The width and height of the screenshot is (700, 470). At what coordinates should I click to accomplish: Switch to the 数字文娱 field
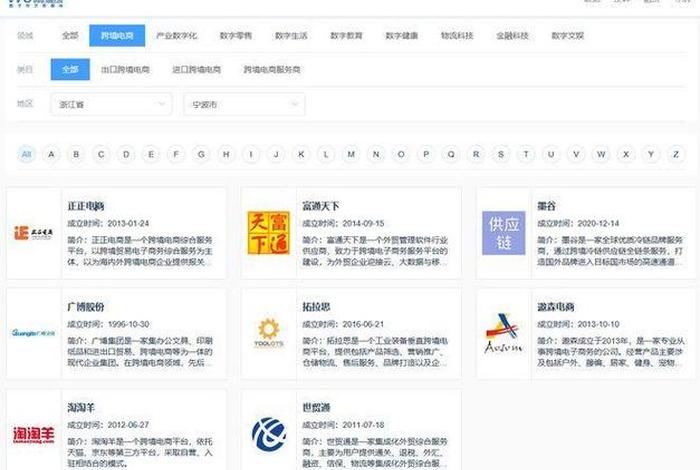tap(567, 36)
